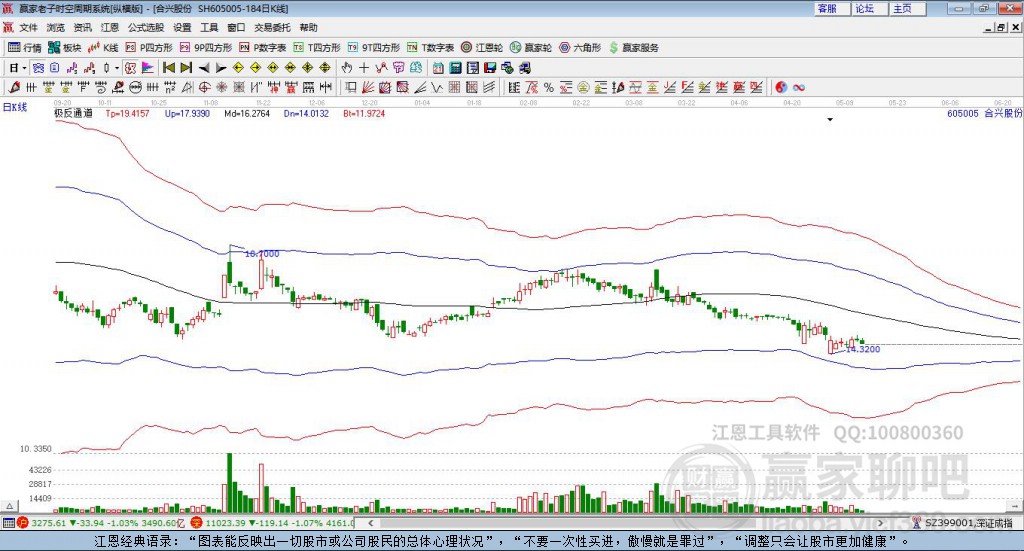Open the 工具 menu

pyautogui.click(x=209, y=27)
